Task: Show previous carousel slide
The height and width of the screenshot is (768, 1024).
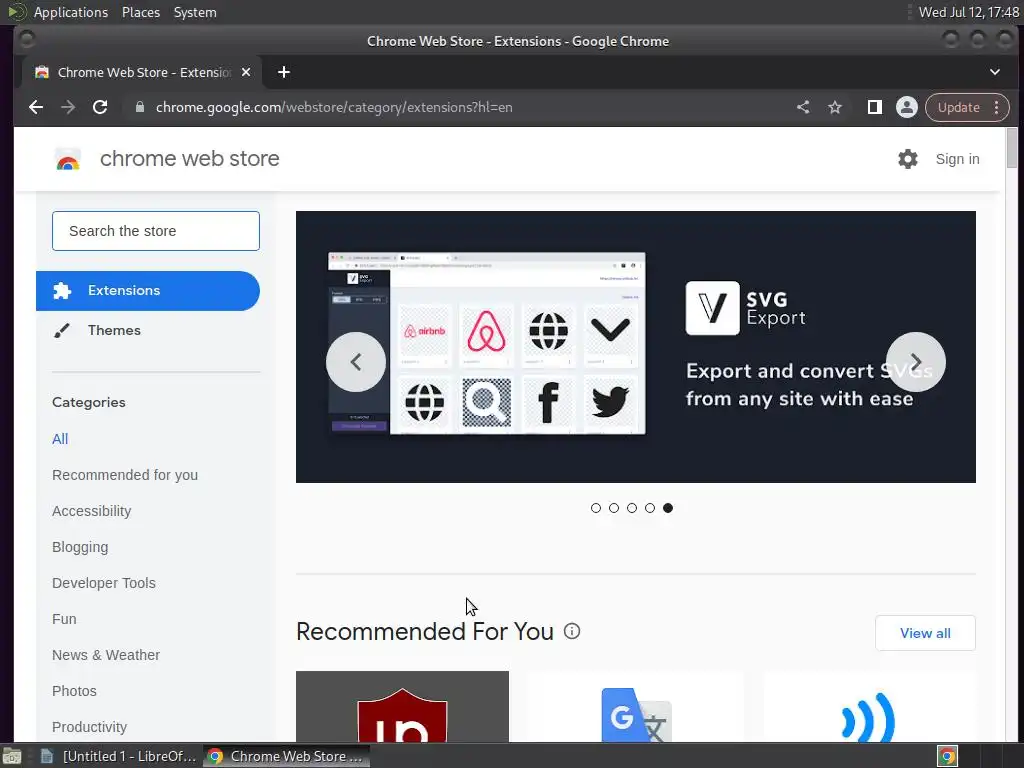Action: coord(356,362)
